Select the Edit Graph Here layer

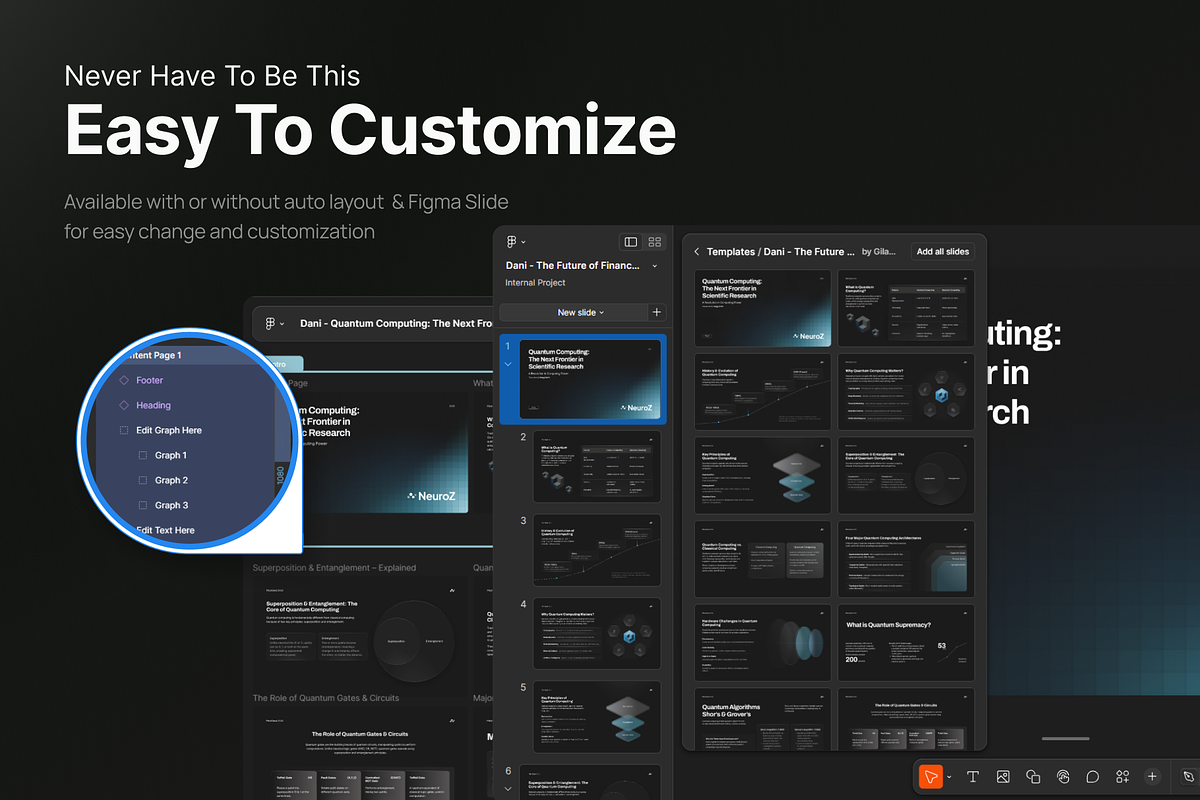point(169,430)
